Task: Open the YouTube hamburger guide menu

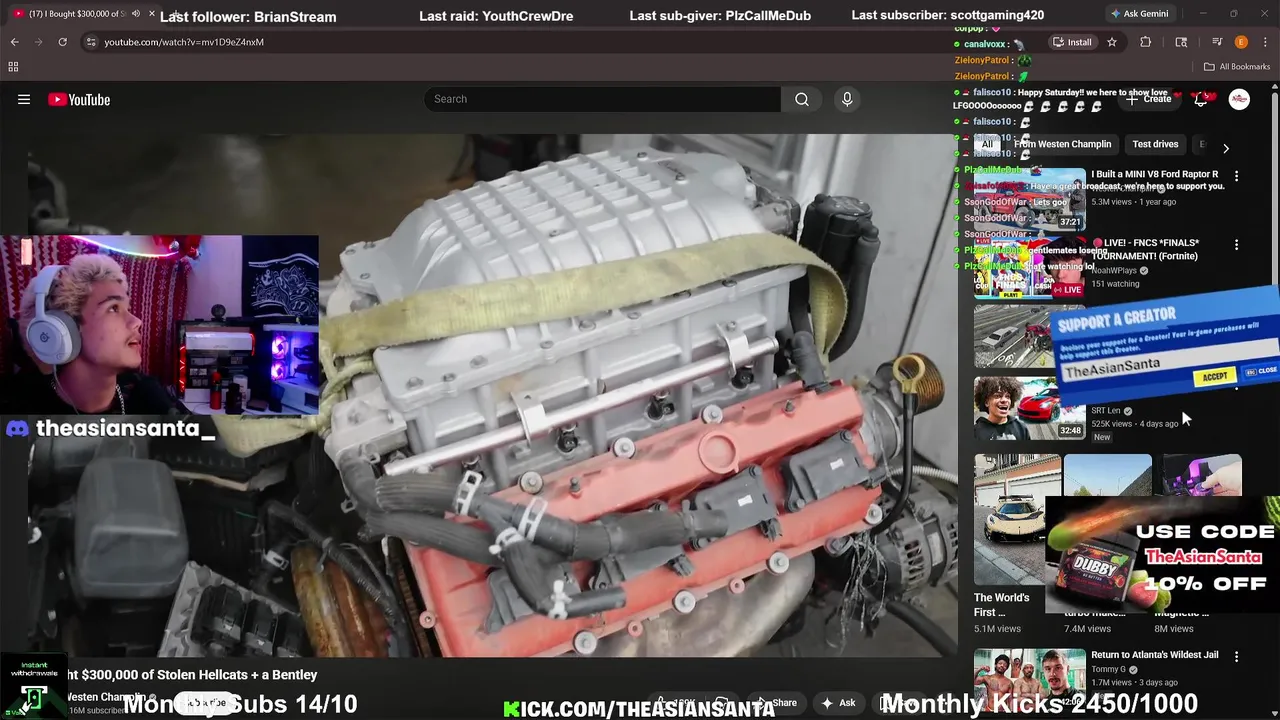Action: tap(24, 99)
